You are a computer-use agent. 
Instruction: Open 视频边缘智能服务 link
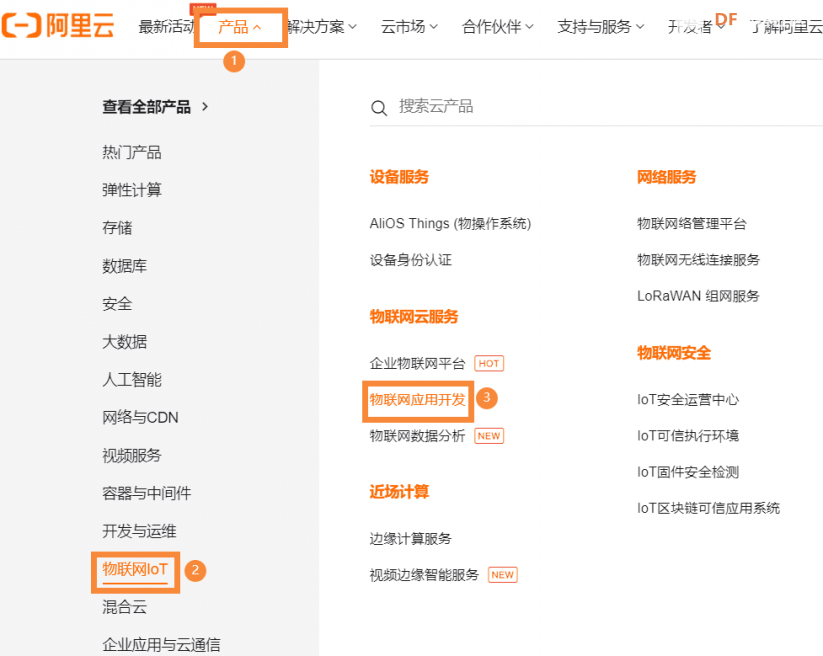pos(424,575)
